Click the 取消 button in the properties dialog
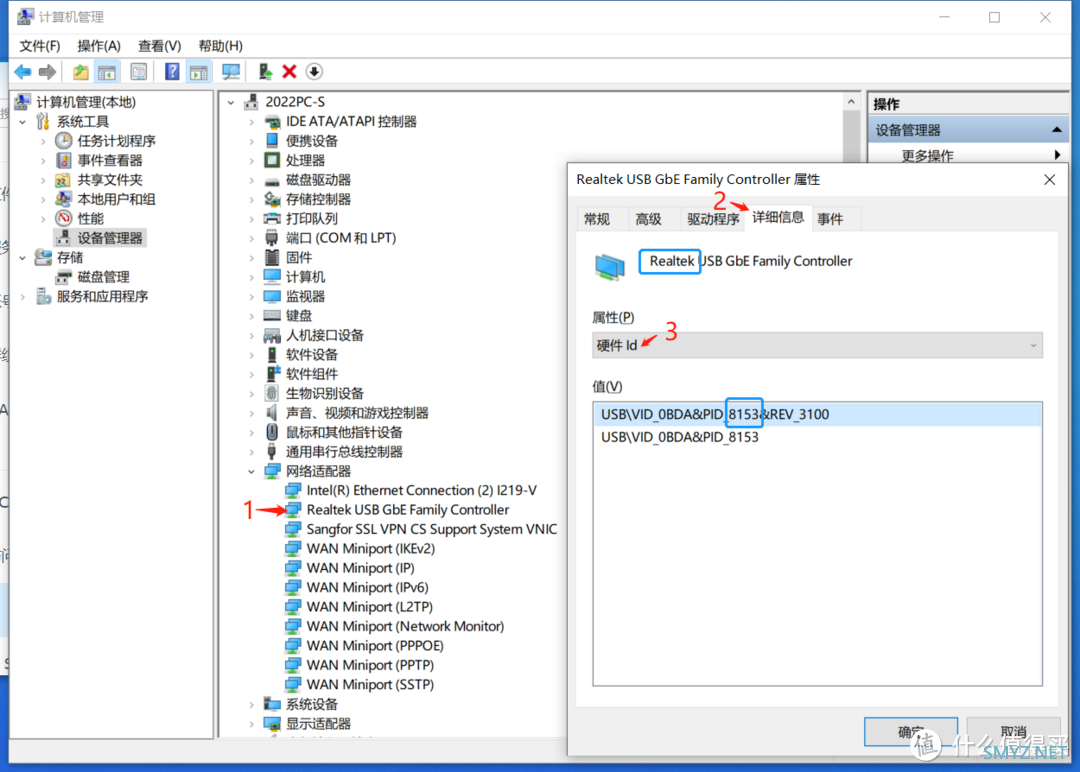Viewport: 1080px width, 772px height. [x=1013, y=731]
